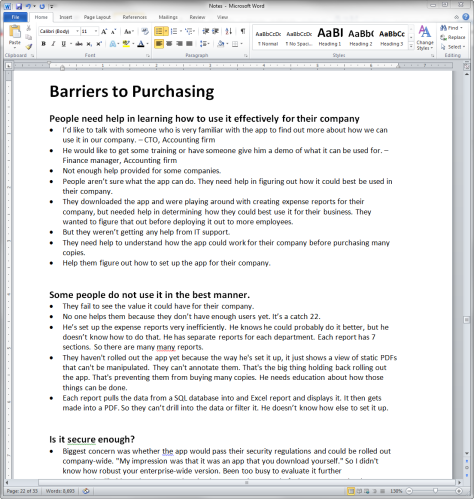The width and height of the screenshot is (474, 499).
Task: Open Replace from the Editing group
Action: pyautogui.click(x=453, y=37)
